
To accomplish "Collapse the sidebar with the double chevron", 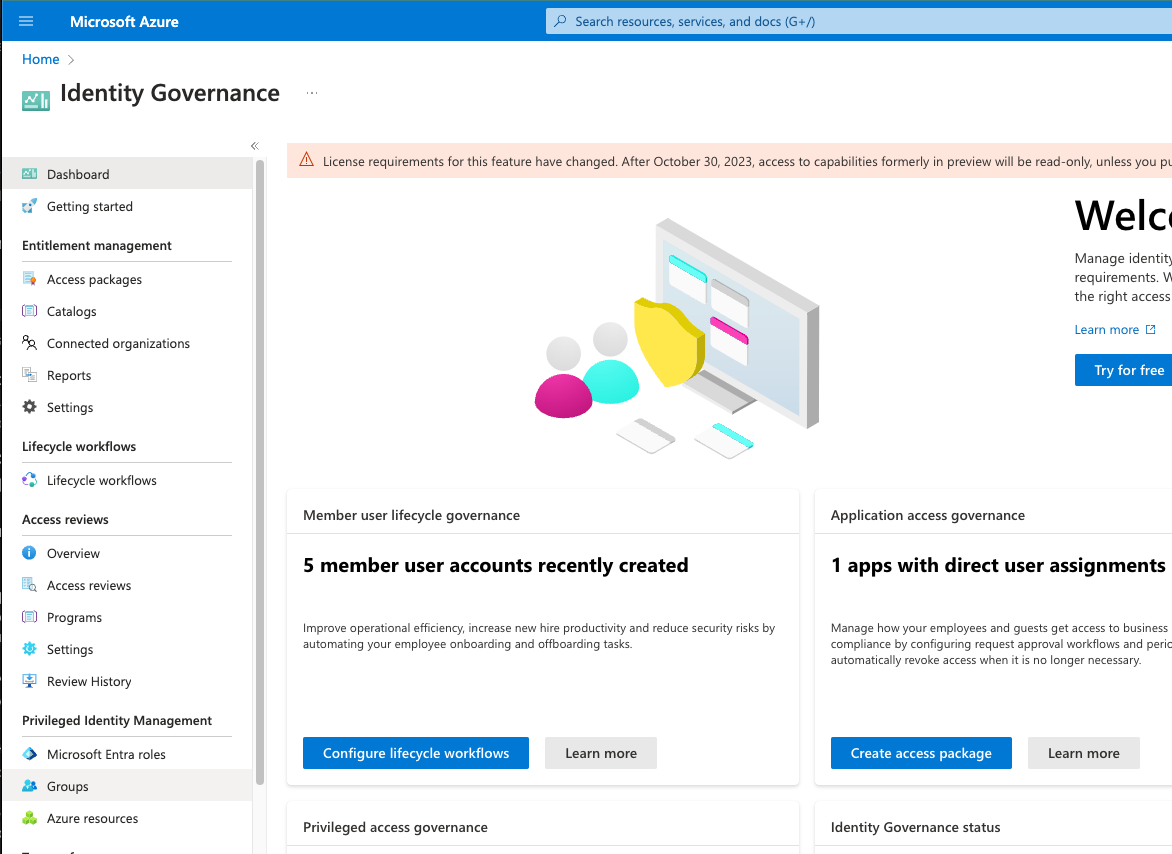I will (x=254, y=145).
